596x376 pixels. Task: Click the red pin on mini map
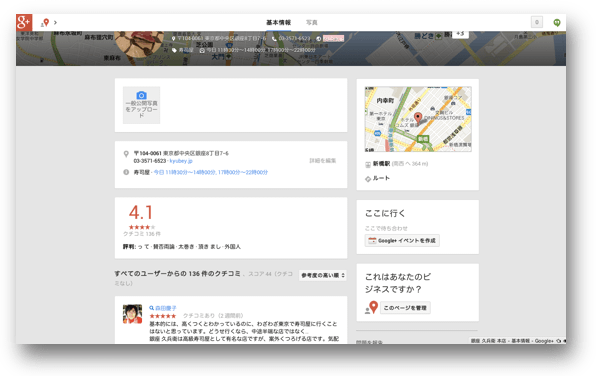(418, 117)
